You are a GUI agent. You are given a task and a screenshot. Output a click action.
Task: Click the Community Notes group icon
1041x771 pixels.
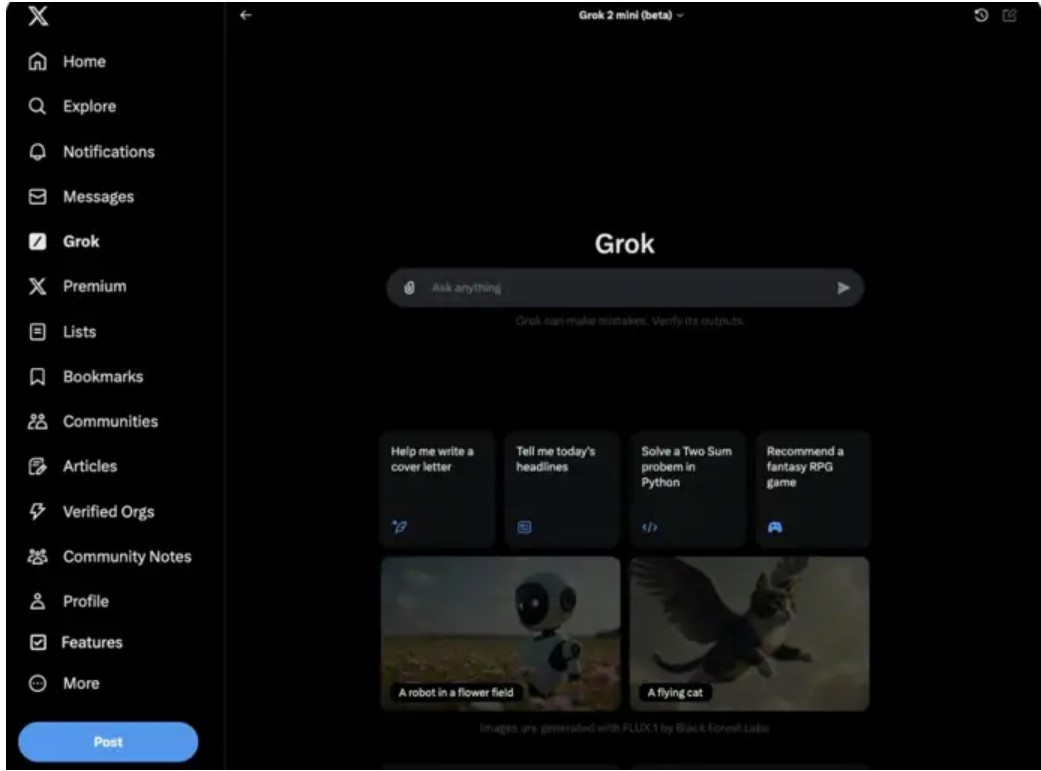[38, 557]
